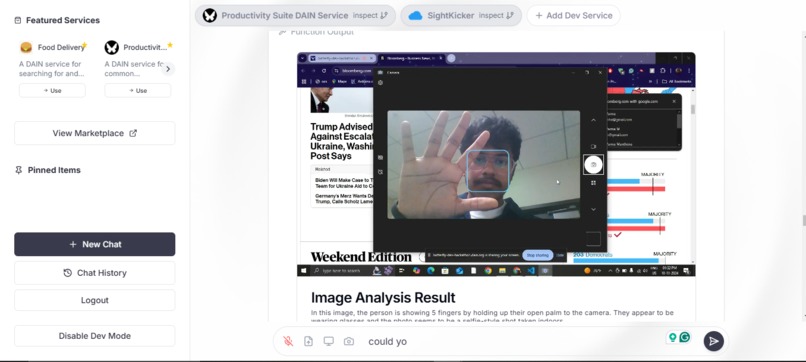Image resolution: width=806 pixels, height=362 pixels.
Task: Send the message with the arrow button
Action: click(x=713, y=341)
